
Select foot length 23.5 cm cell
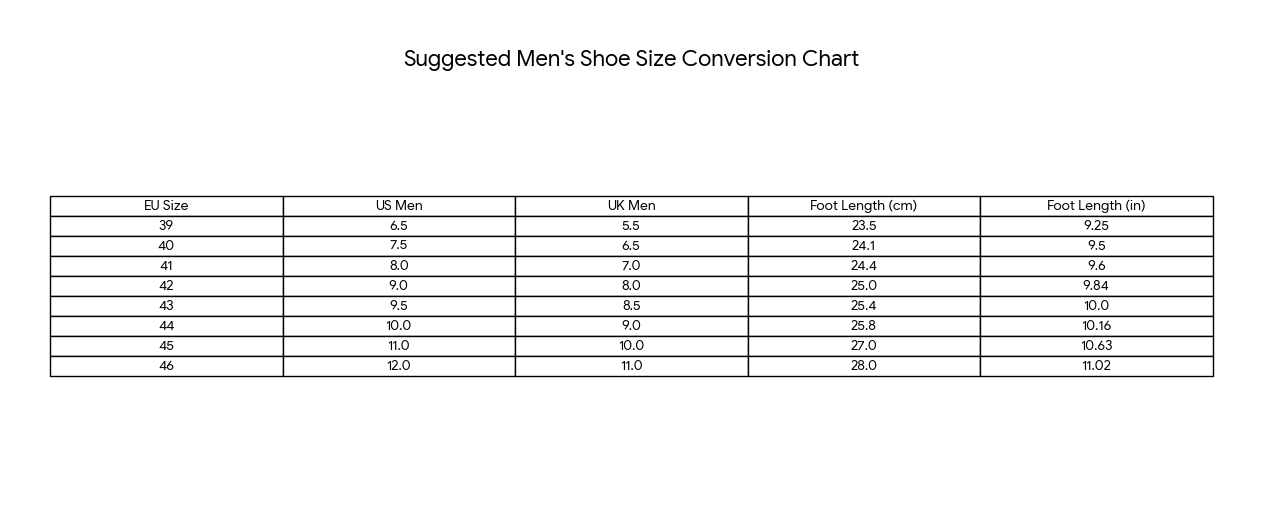click(863, 226)
